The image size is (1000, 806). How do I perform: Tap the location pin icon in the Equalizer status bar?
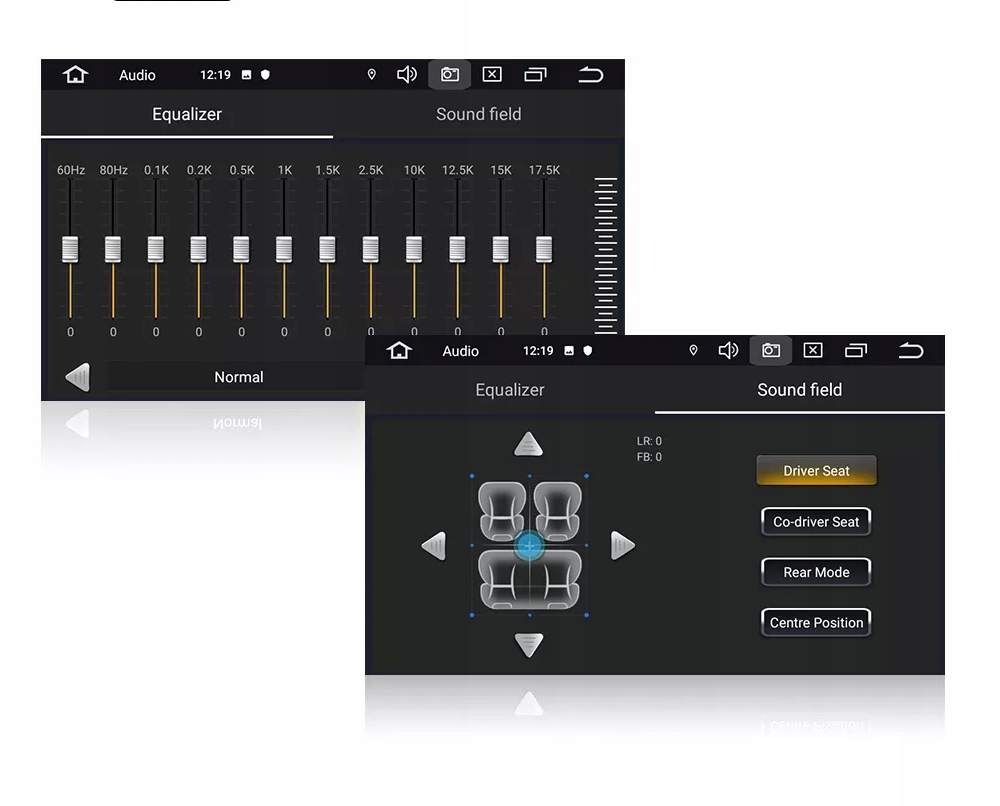click(x=372, y=75)
